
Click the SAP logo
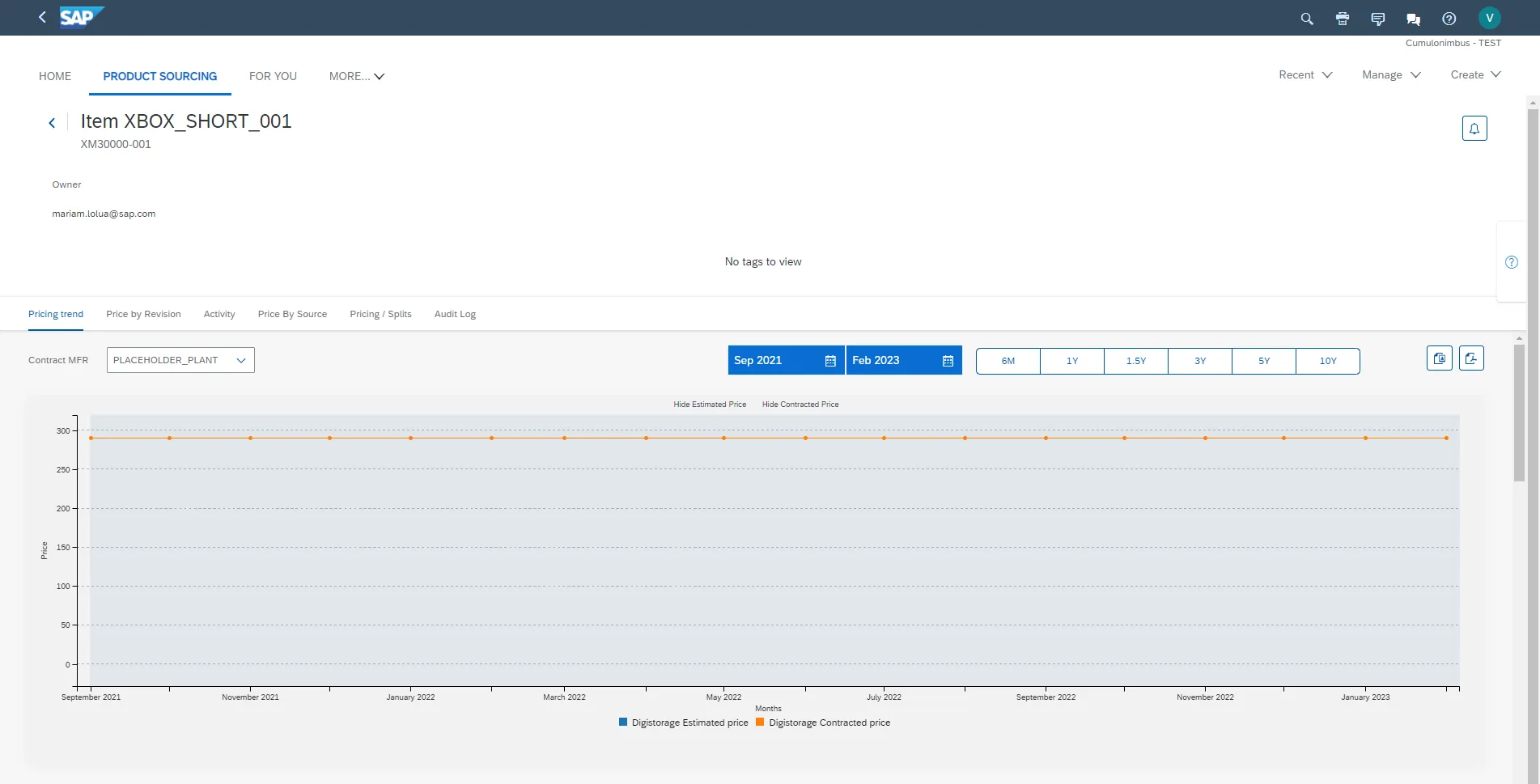pos(82,17)
